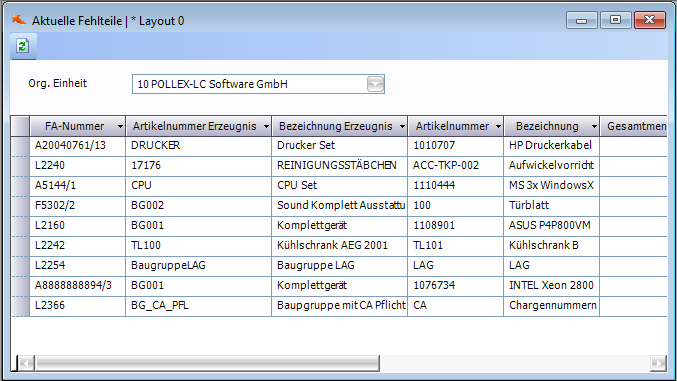Click the scroll left arrow on horizontal scrollbar

[26, 363]
